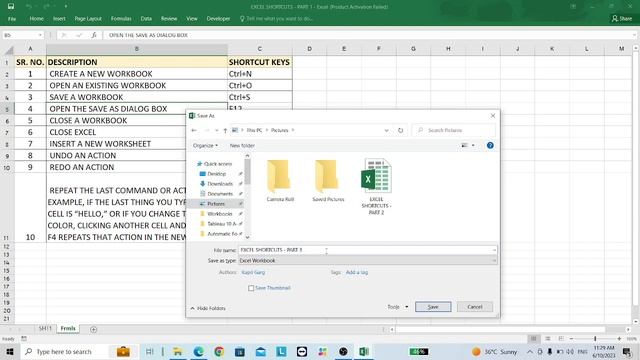The image size is (640, 360).
Task: Click the Up one level arrow
Action: coord(225,130)
